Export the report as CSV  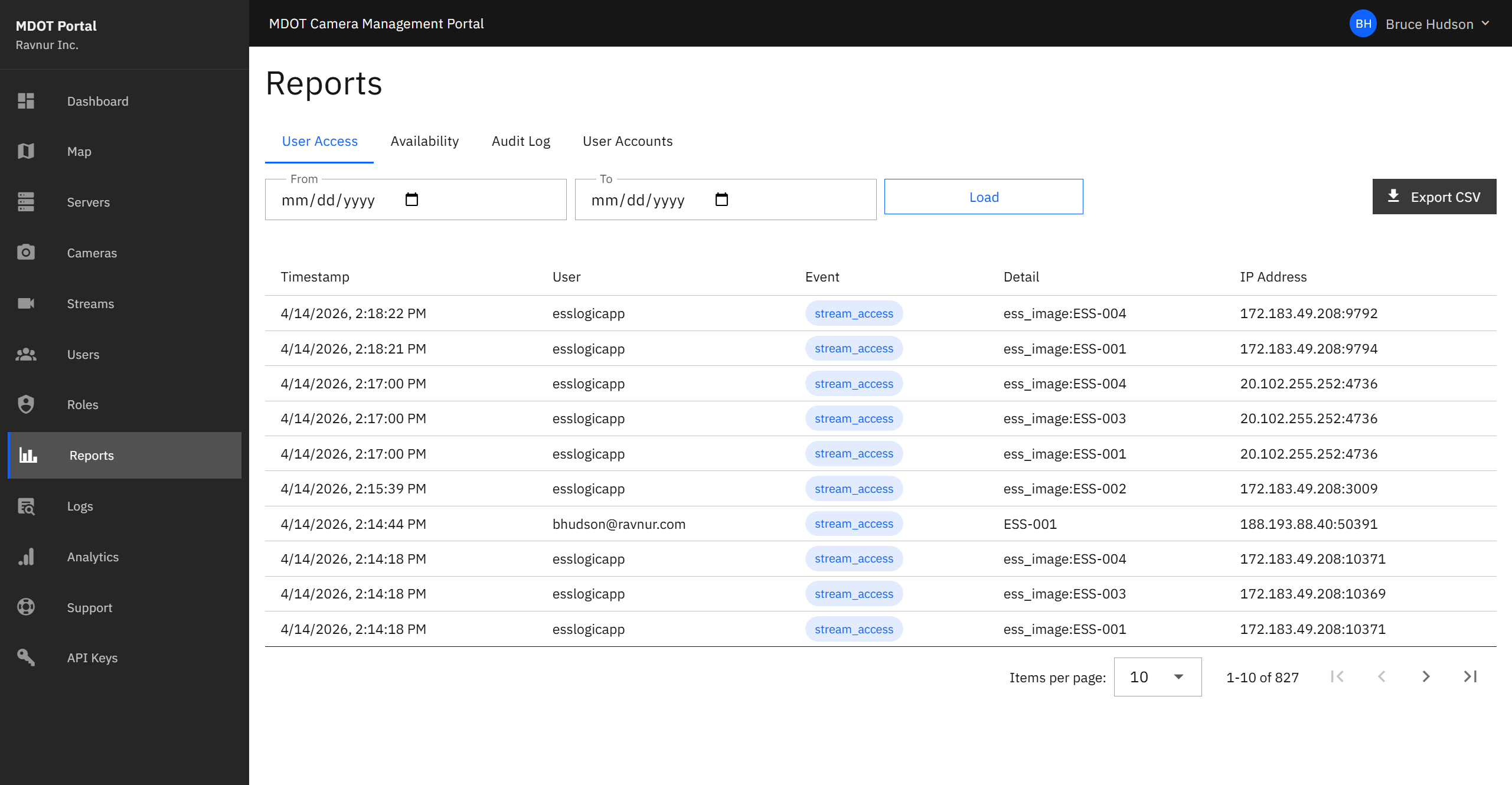pyautogui.click(x=1434, y=197)
